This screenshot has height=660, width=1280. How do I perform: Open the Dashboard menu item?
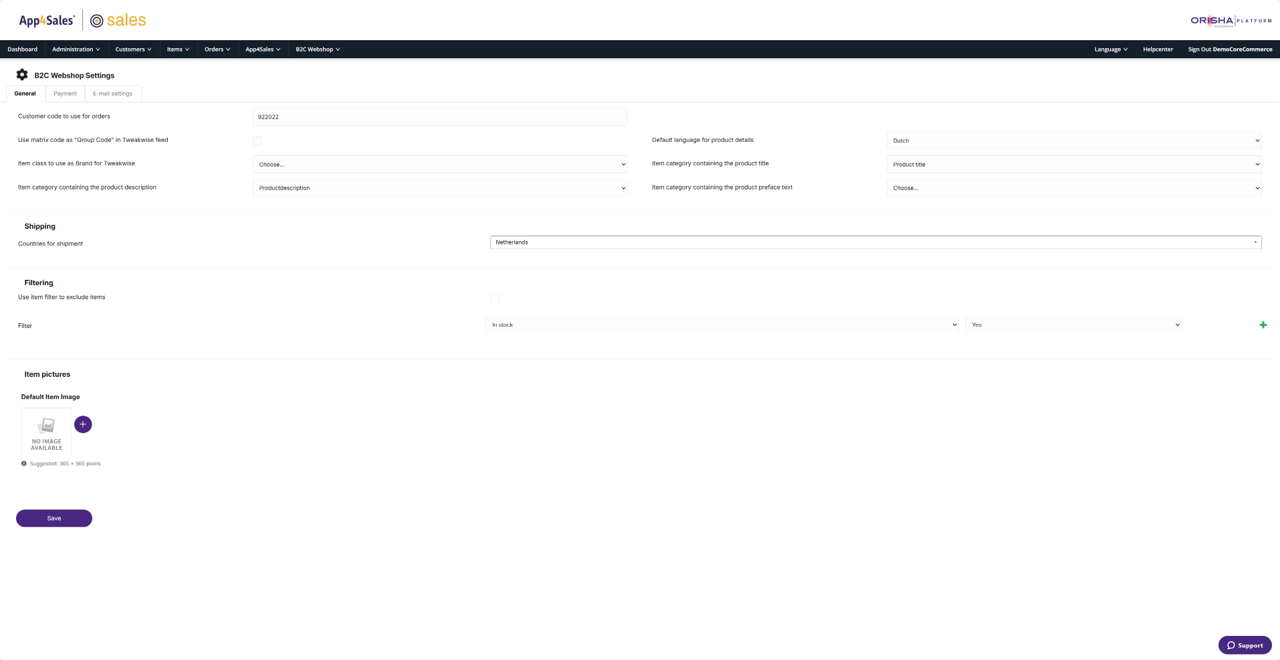22,49
